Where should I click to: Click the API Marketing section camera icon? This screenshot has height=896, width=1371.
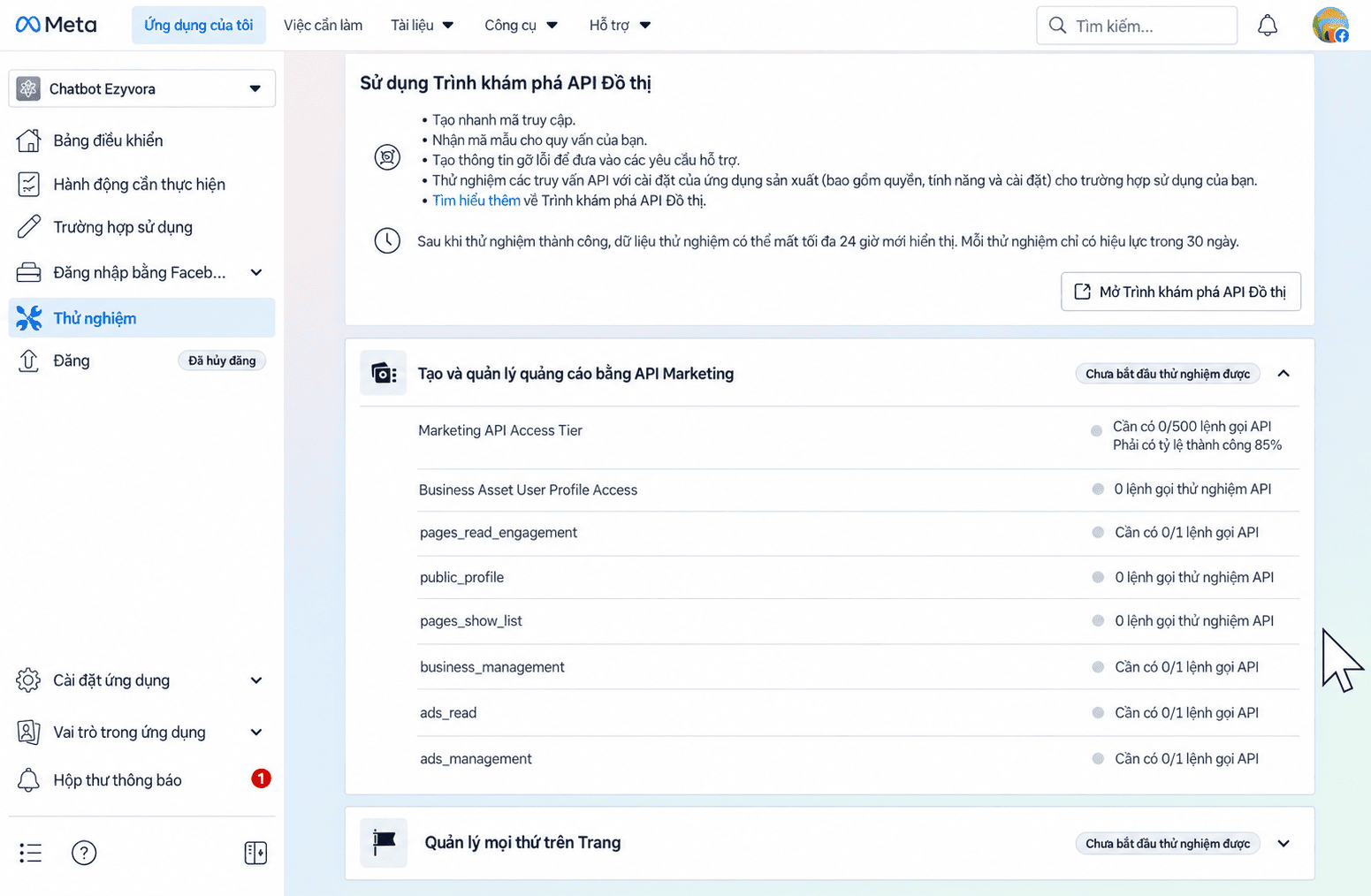384,374
